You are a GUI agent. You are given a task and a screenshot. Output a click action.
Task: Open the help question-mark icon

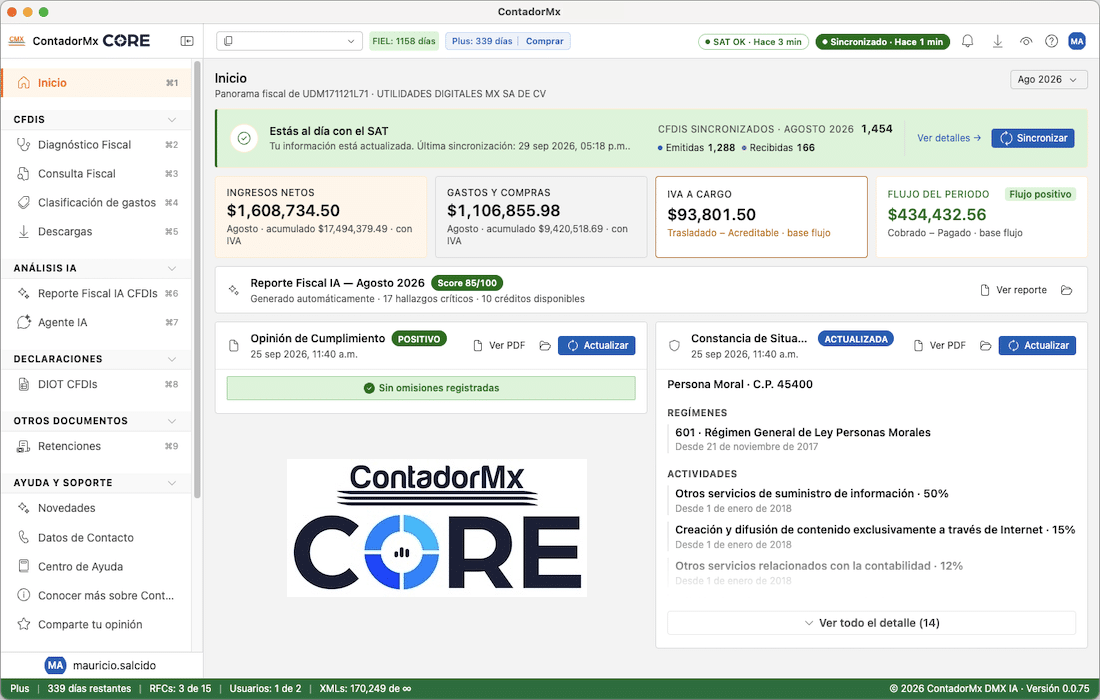pyautogui.click(x=1051, y=41)
